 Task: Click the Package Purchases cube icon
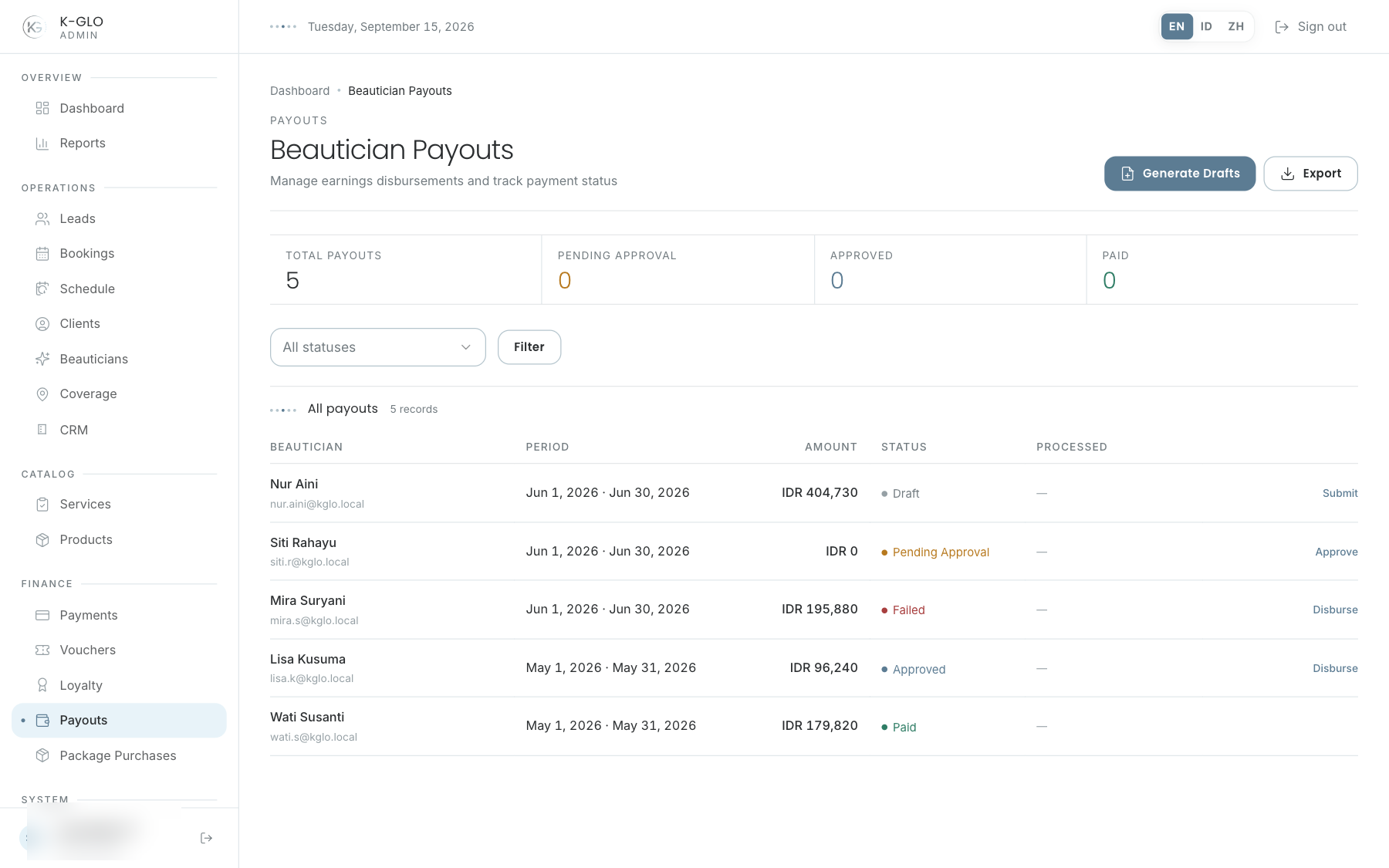42,755
